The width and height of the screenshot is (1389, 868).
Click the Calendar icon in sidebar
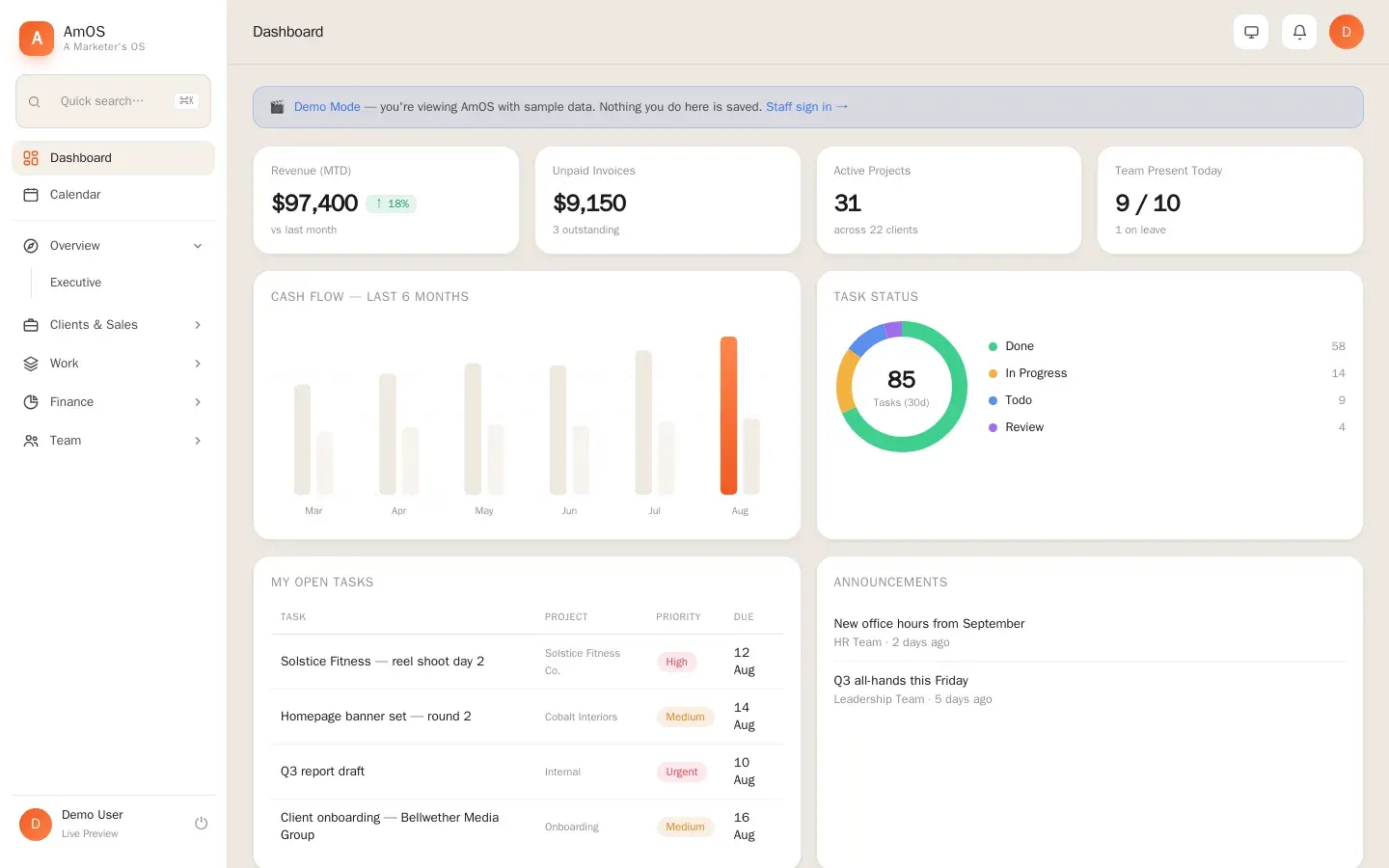point(31,195)
